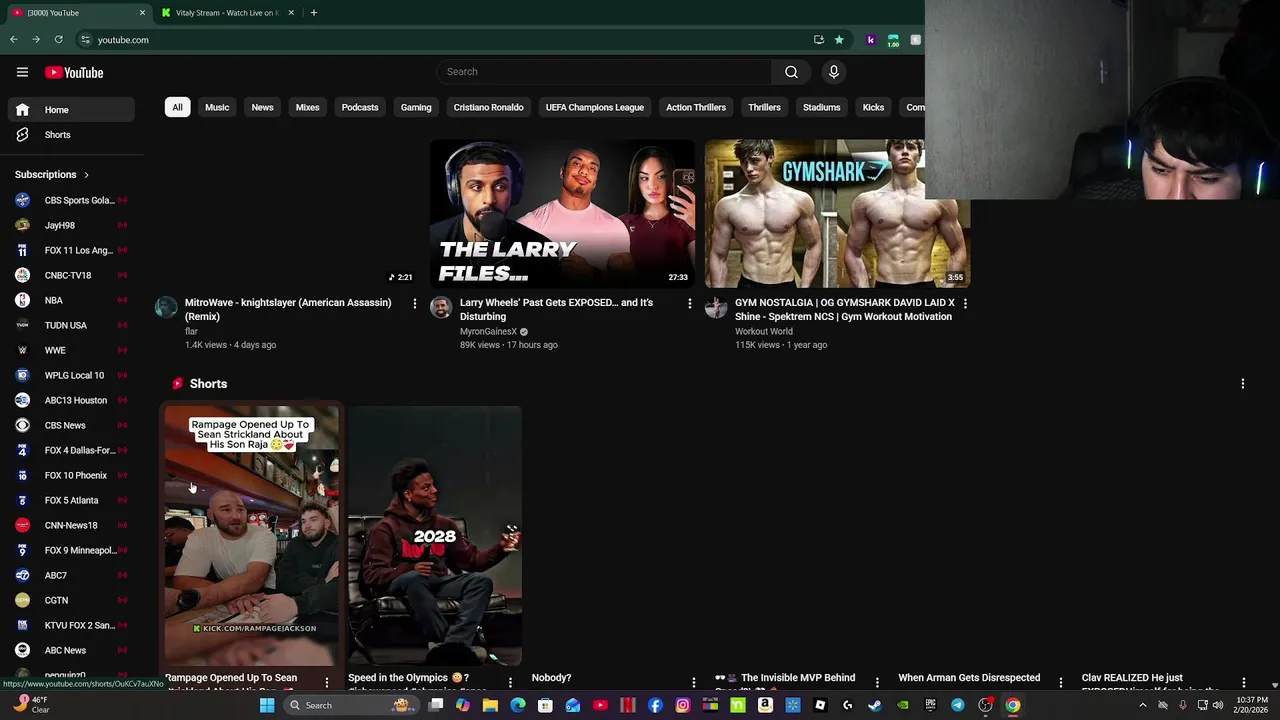Close the YouTube browser tab

pos(142,13)
